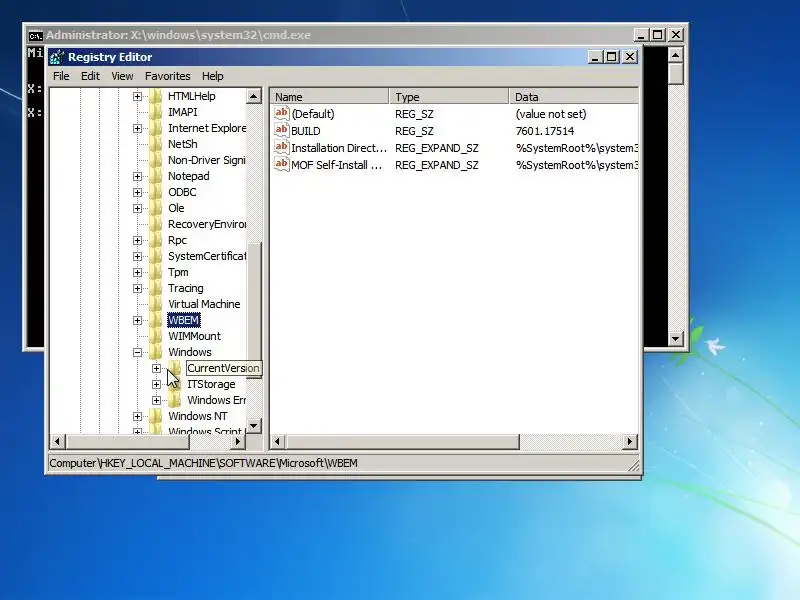Click the Windows NT folder icon
This screenshot has height=600, width=800.
(156, 416)
